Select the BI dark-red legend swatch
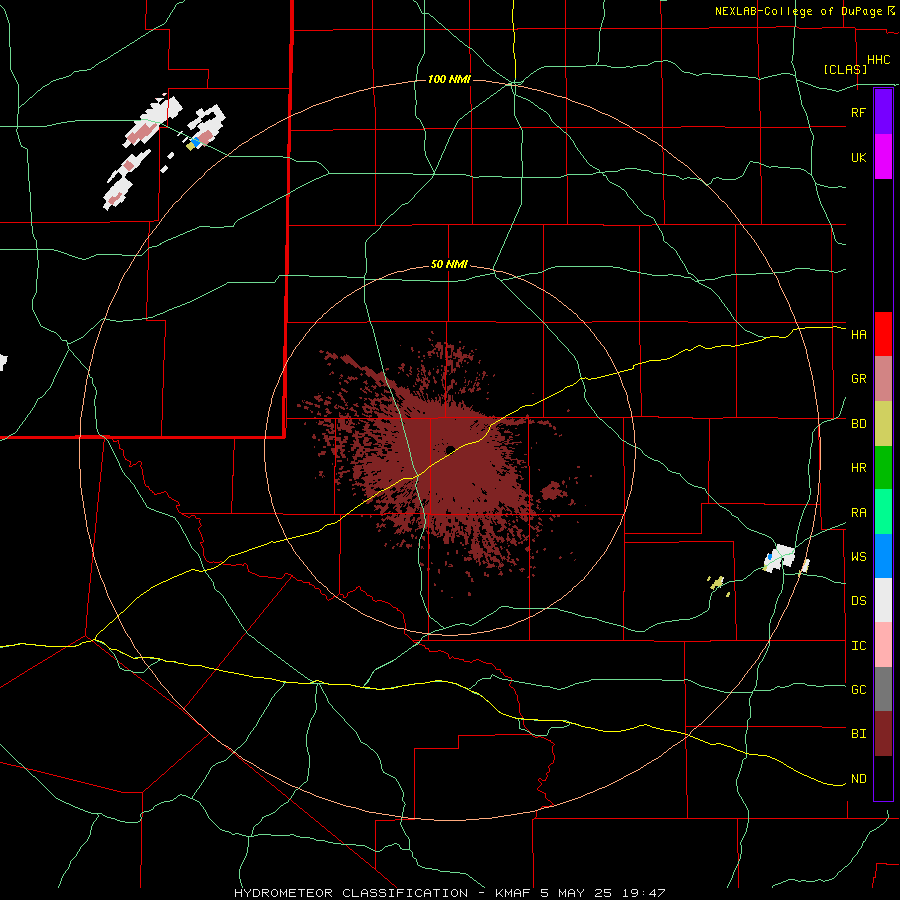 (883, 734)
